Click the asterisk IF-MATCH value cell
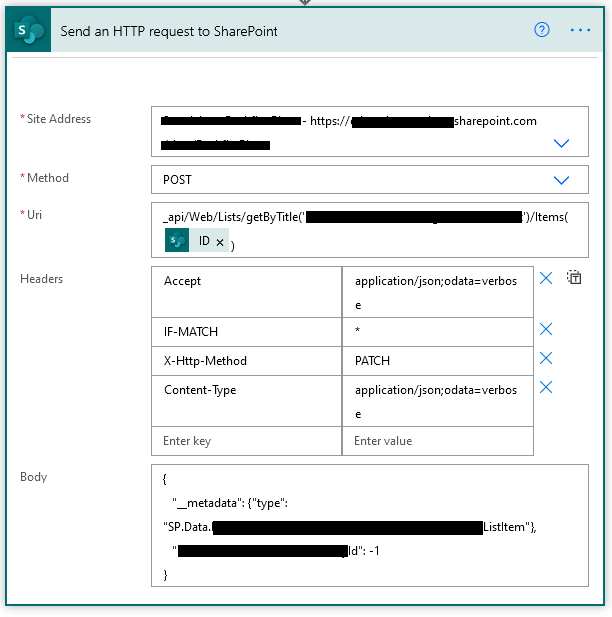 point(438,332)
